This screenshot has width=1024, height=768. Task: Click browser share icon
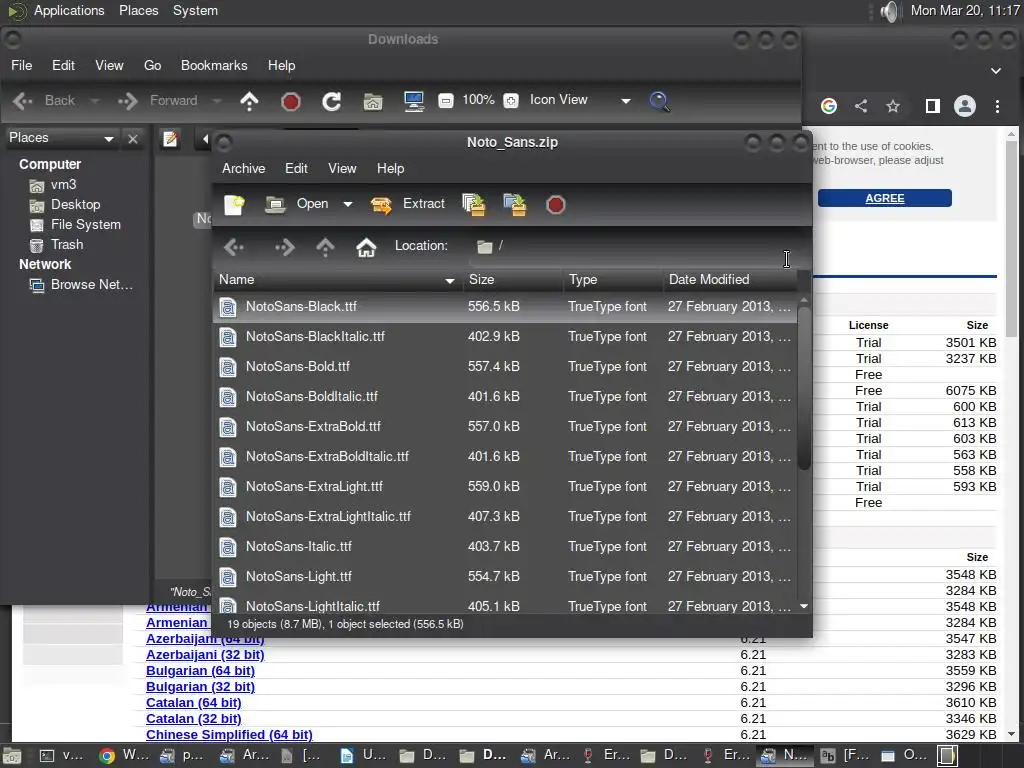pyautogui.click(x=861, y=106)
